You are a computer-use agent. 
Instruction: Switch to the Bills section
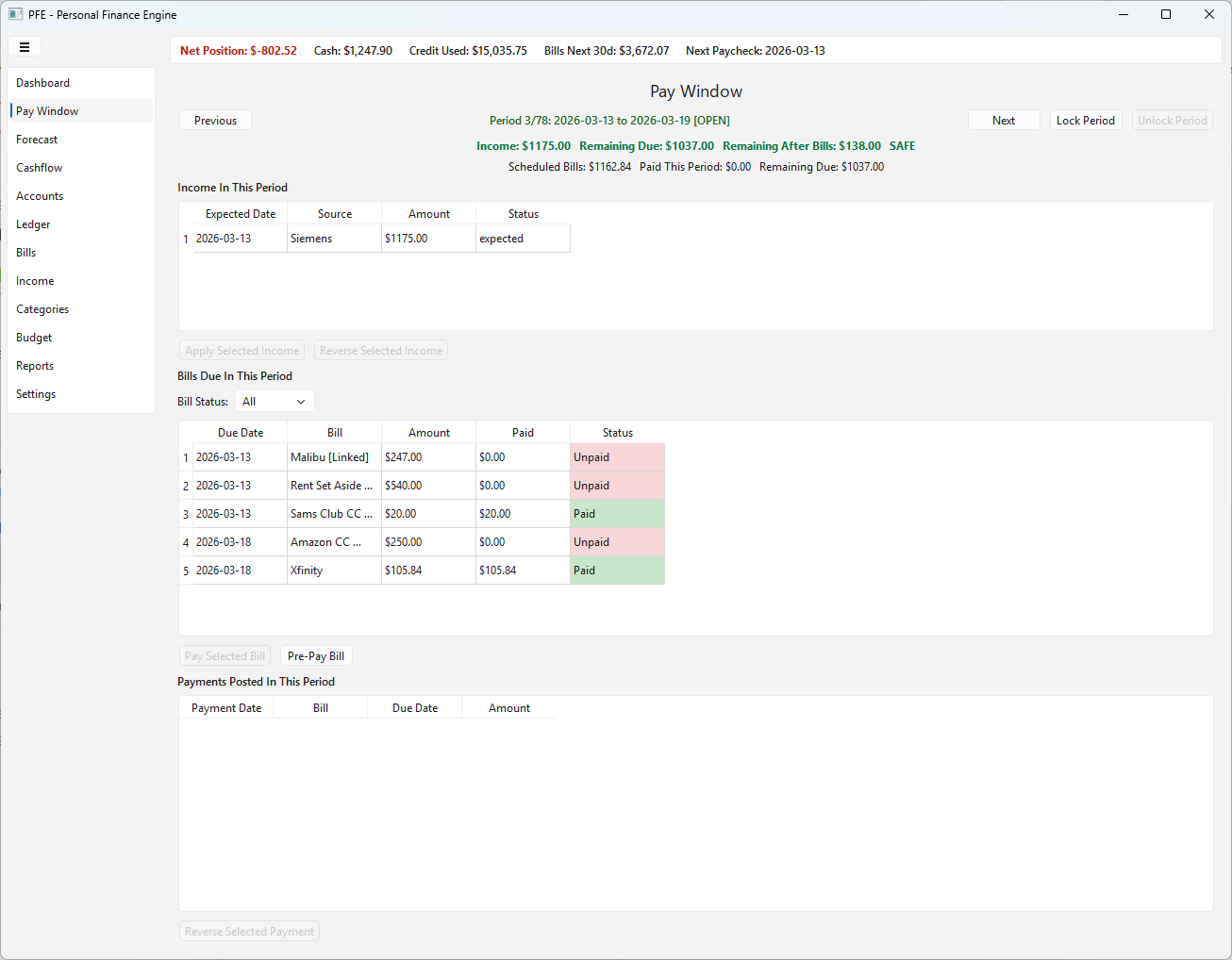coord(25,252)
